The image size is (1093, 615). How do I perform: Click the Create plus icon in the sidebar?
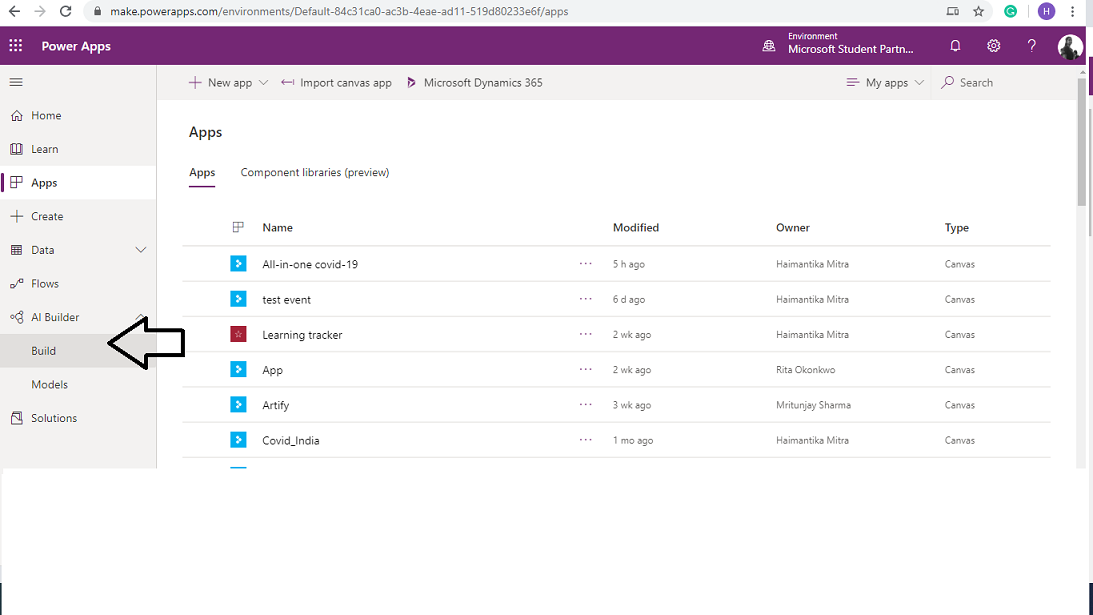16,215
